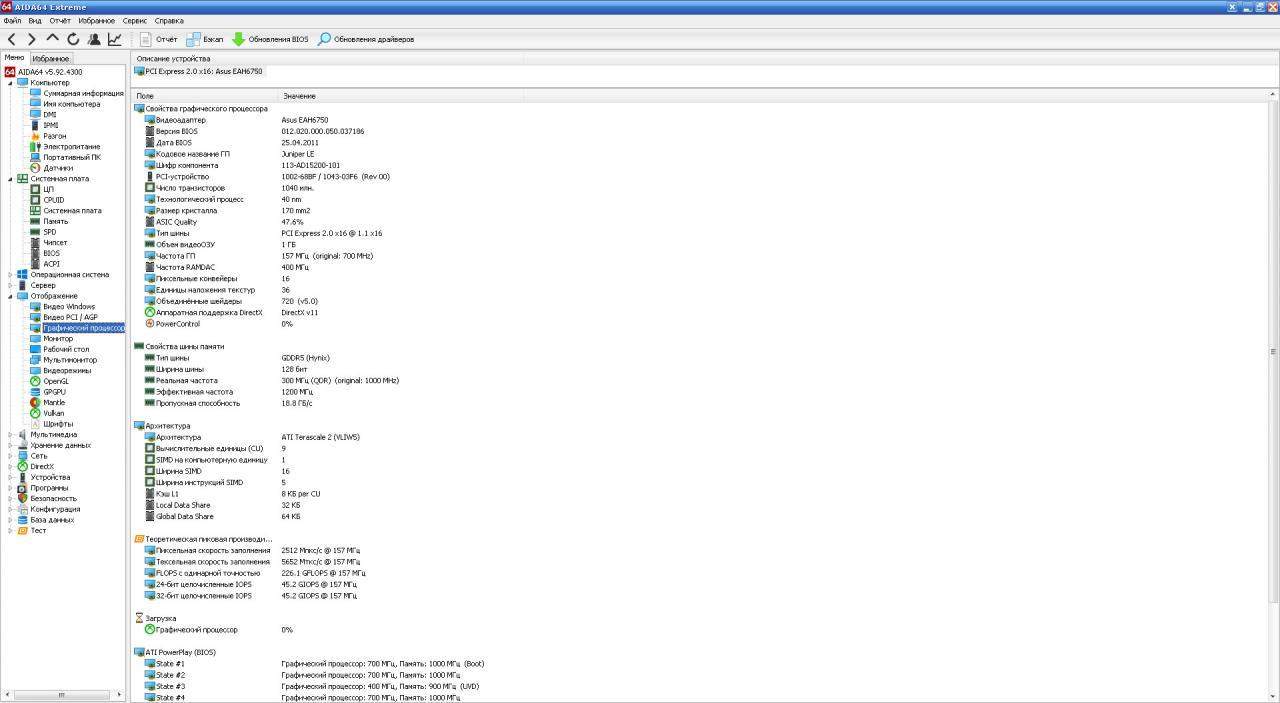Image resolution: width=1280 pixels, height=703 pixels.
Task: Open the Сервис menu
Action: [135, 20]
